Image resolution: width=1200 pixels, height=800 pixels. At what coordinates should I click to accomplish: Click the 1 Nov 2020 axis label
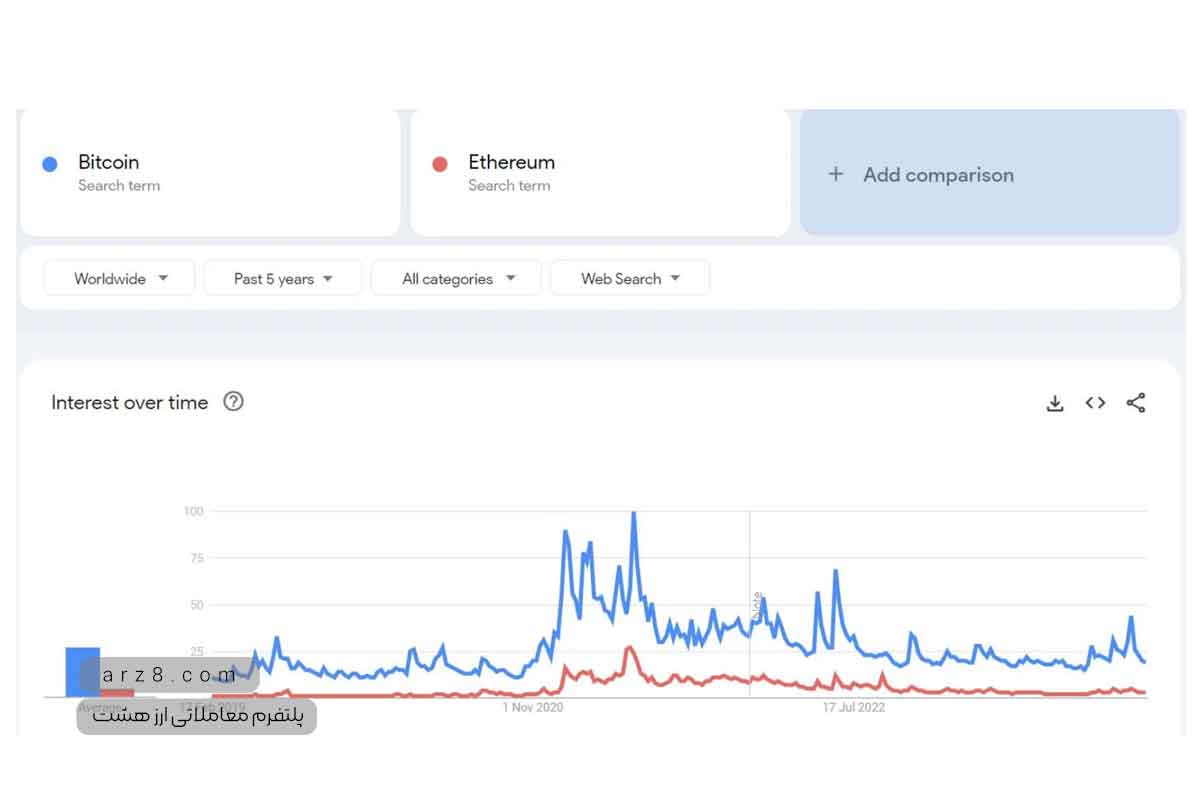pos(533,708)
